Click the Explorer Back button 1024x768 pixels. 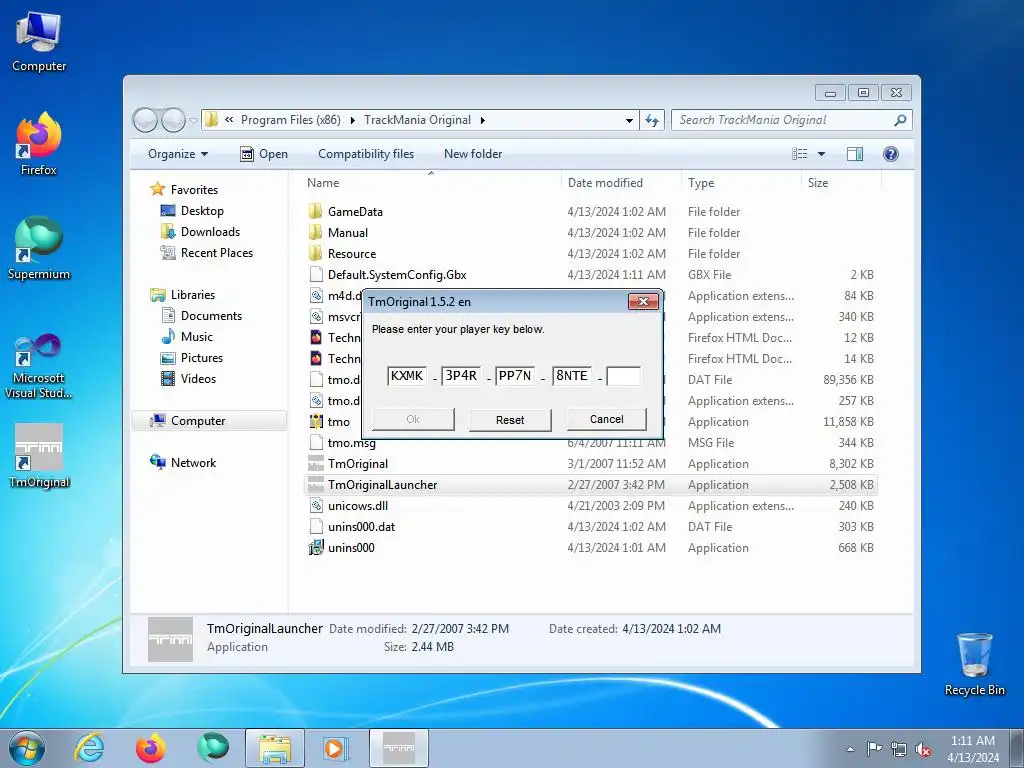[x=145, y=120]
